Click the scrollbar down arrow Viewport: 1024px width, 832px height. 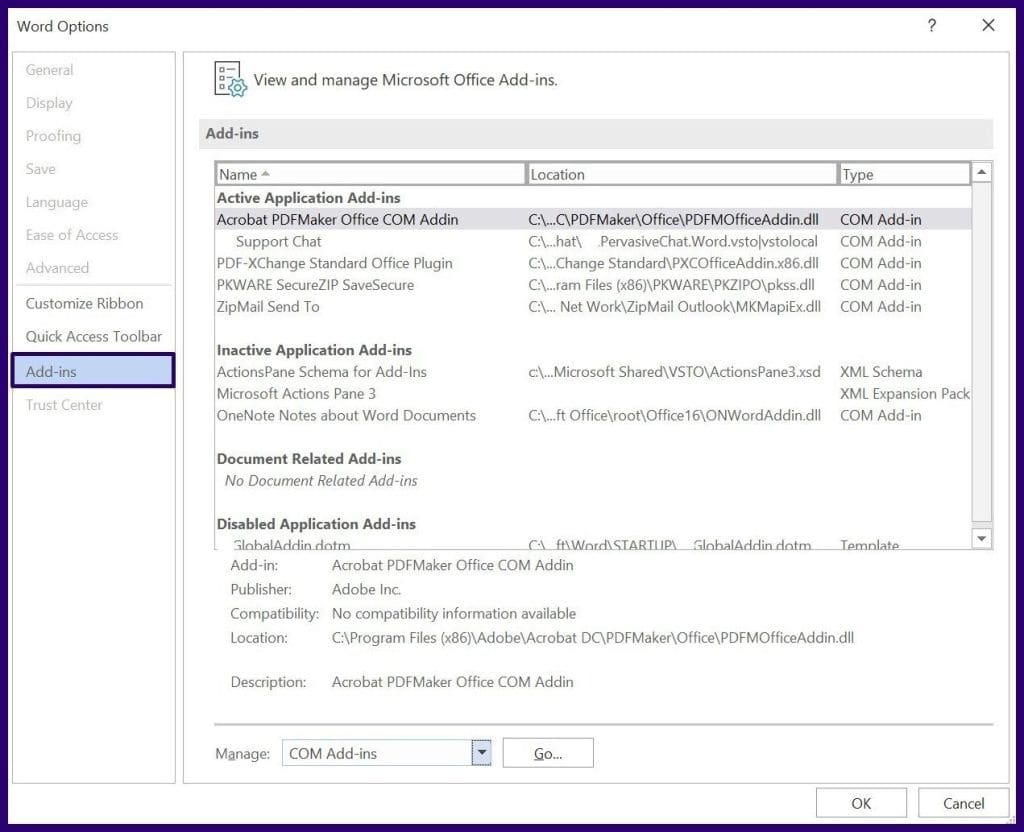981,538
